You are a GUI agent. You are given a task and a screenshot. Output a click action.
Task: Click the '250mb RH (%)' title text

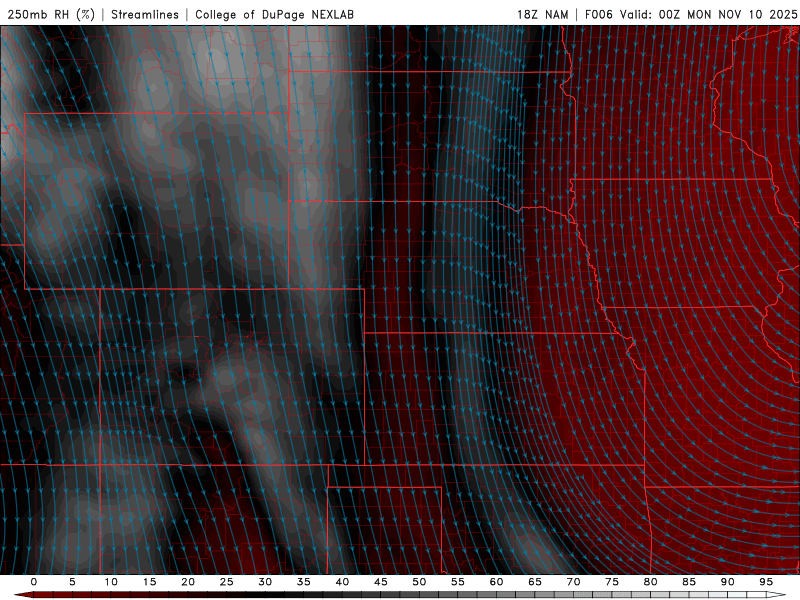coord(51,14)
